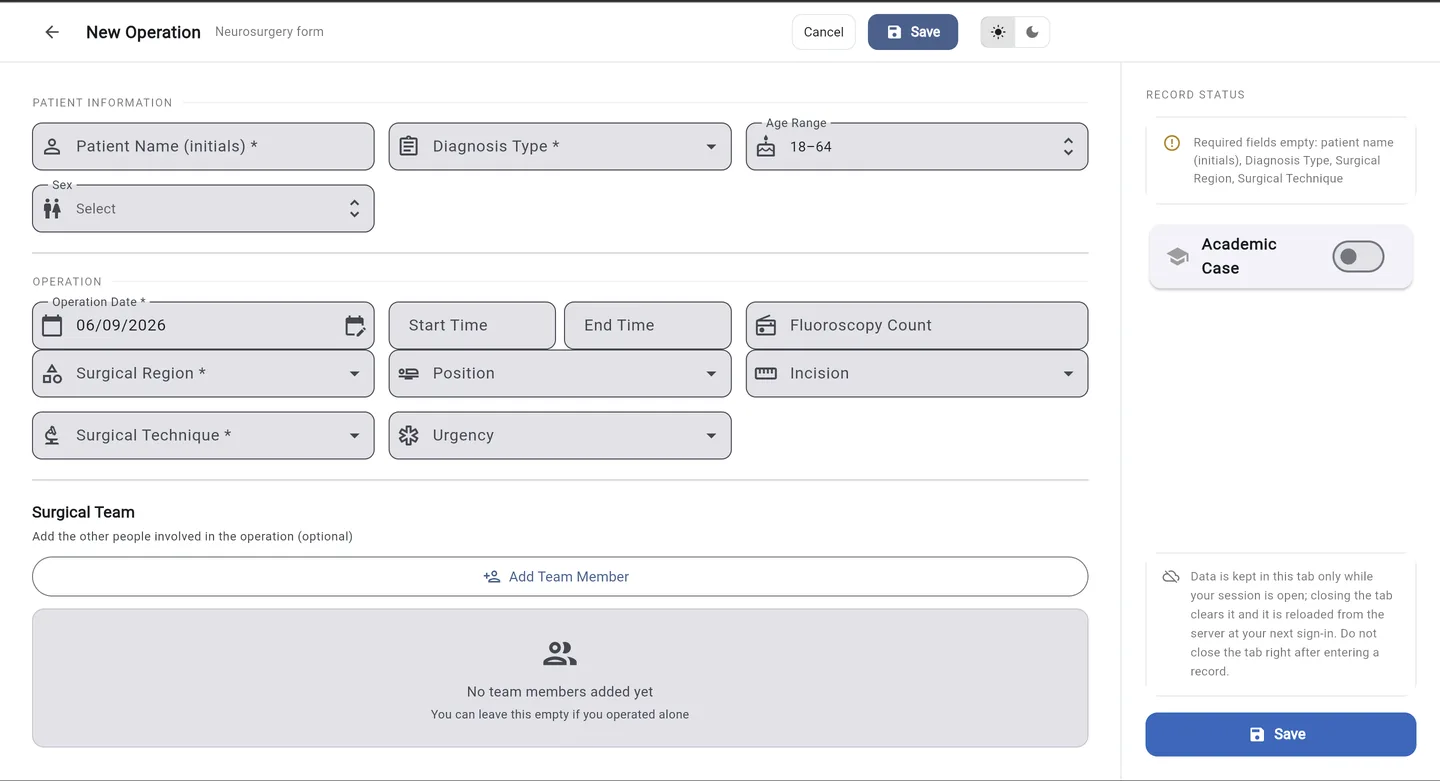Open the date picker edit-calendar icon
Viewport: 1440px width, 781px height.
(x=355, y=325)
